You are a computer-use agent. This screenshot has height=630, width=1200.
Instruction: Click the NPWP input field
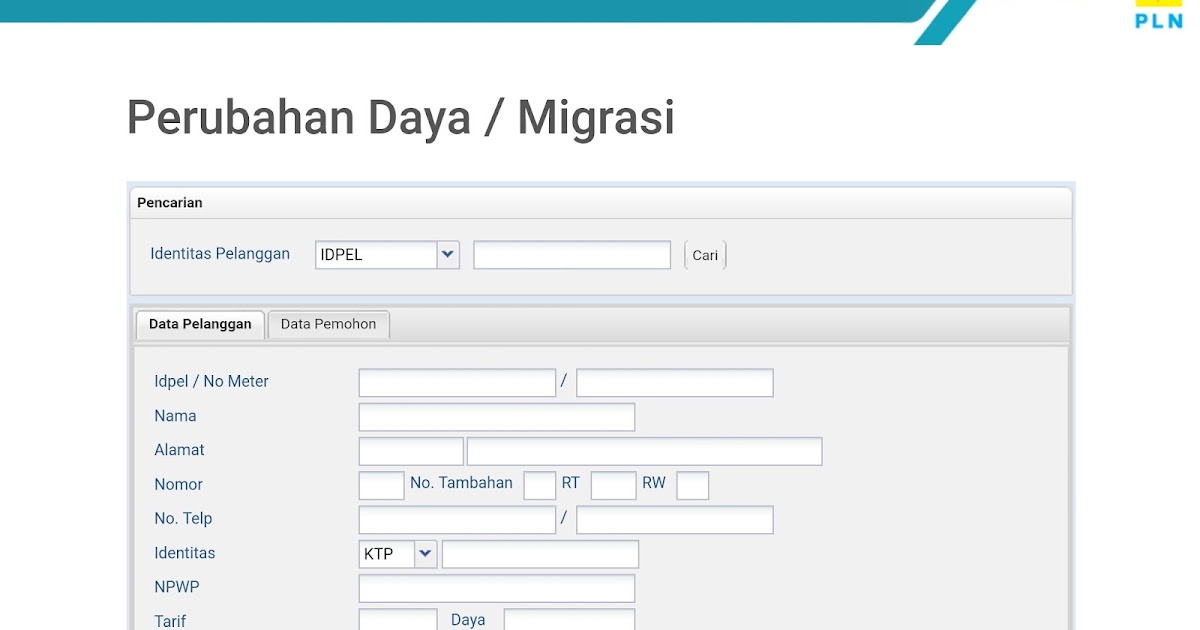point(496,587)
